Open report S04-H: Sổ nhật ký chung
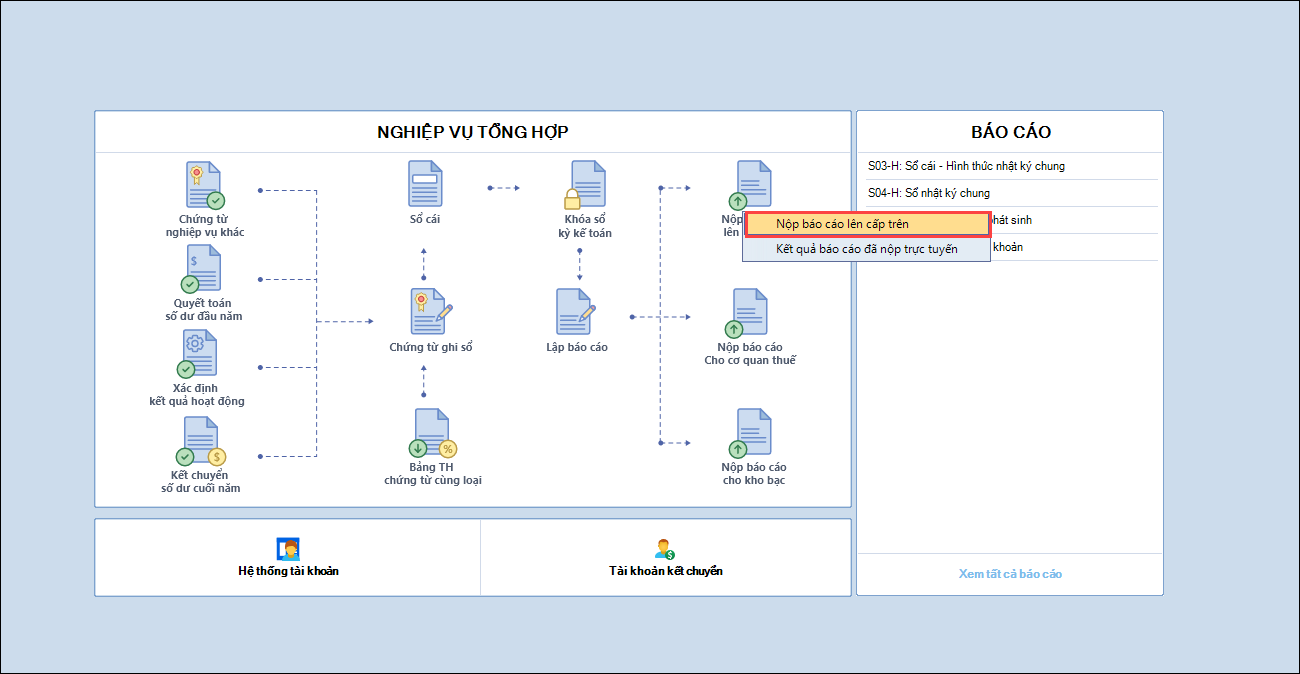Viewport: 1300px width, 674px height. (929, 193)
